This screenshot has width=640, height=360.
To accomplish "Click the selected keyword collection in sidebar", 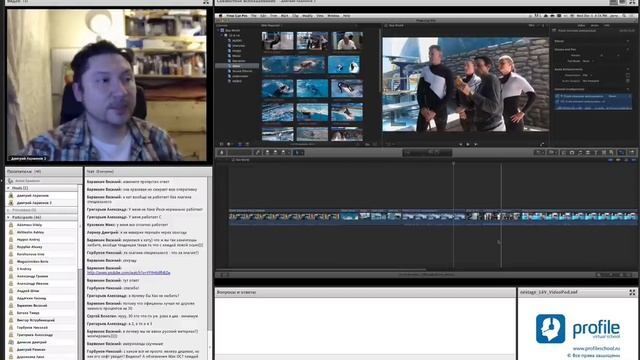I will [x=237, y=66].
